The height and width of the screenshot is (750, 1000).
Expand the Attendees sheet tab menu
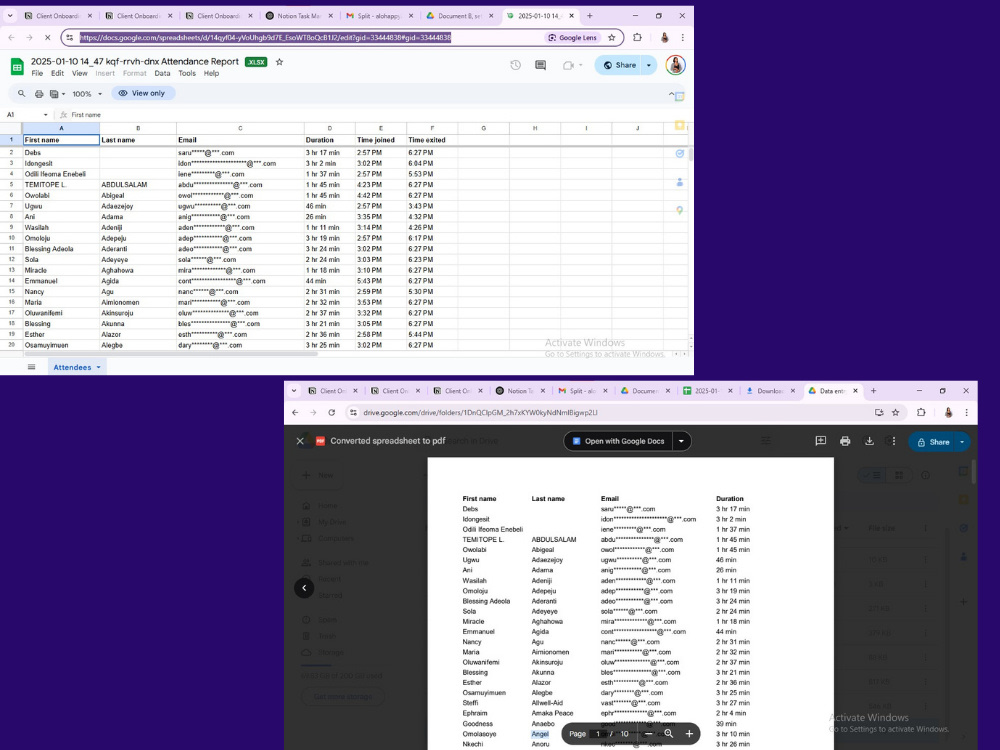[x=98, y=367]
